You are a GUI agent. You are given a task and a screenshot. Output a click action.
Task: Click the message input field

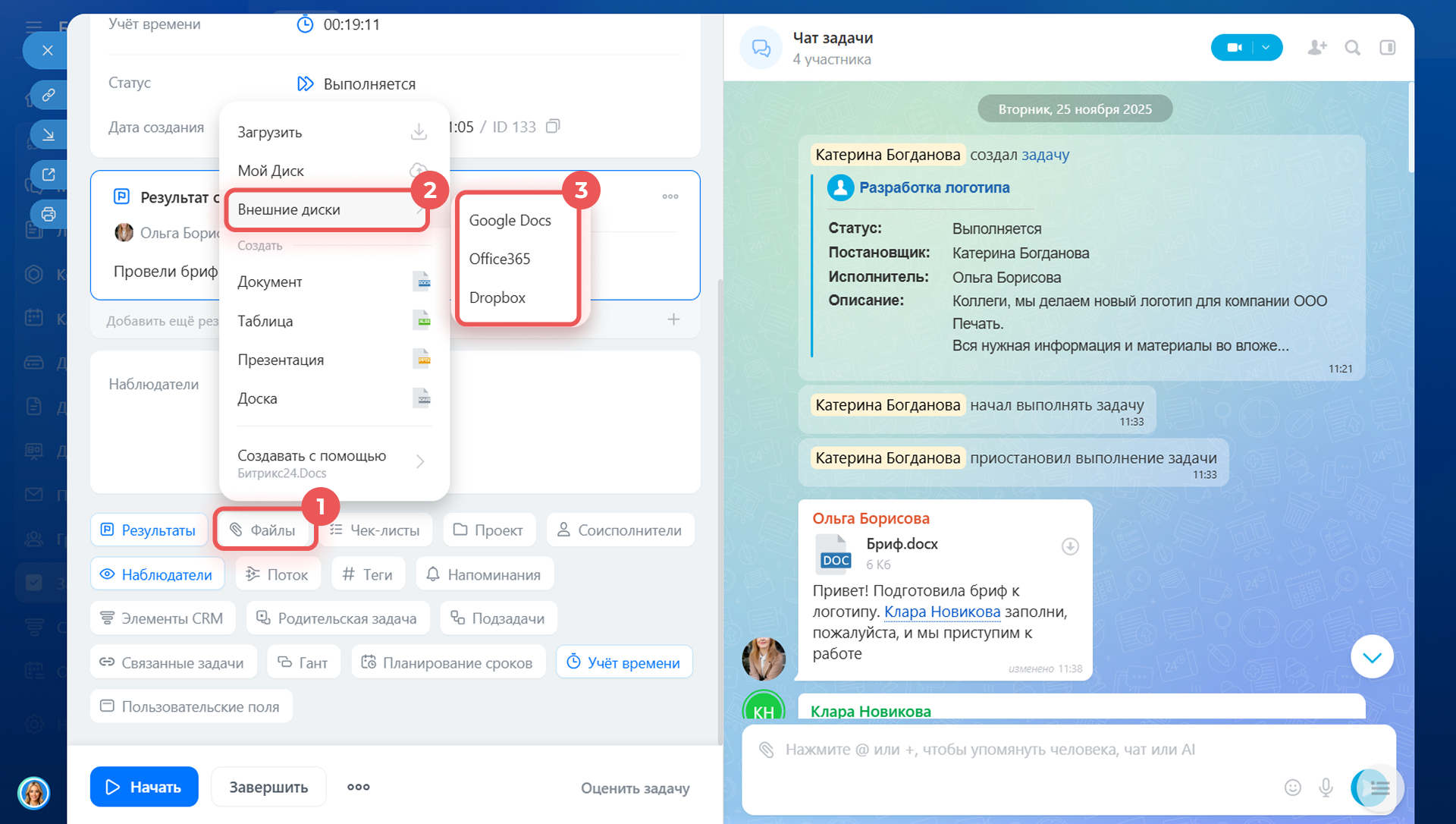click(1024, 750)
